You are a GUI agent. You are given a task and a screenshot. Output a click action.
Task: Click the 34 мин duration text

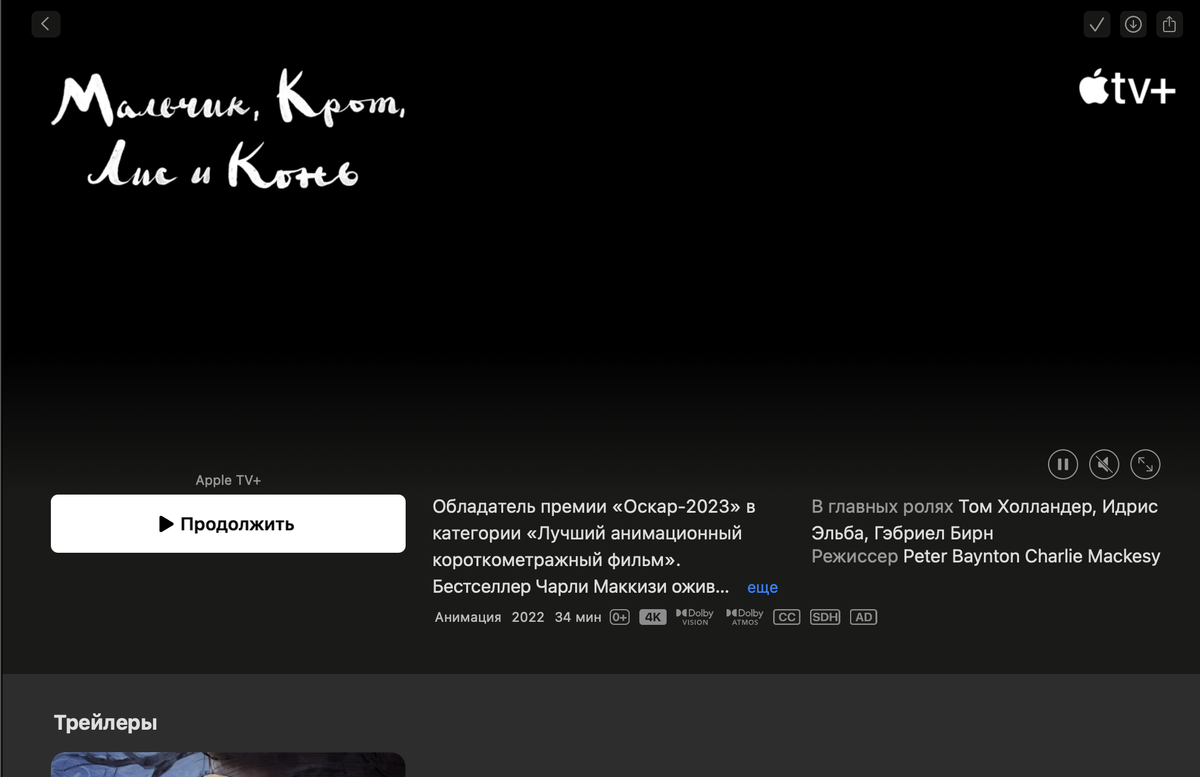[578, 617]
